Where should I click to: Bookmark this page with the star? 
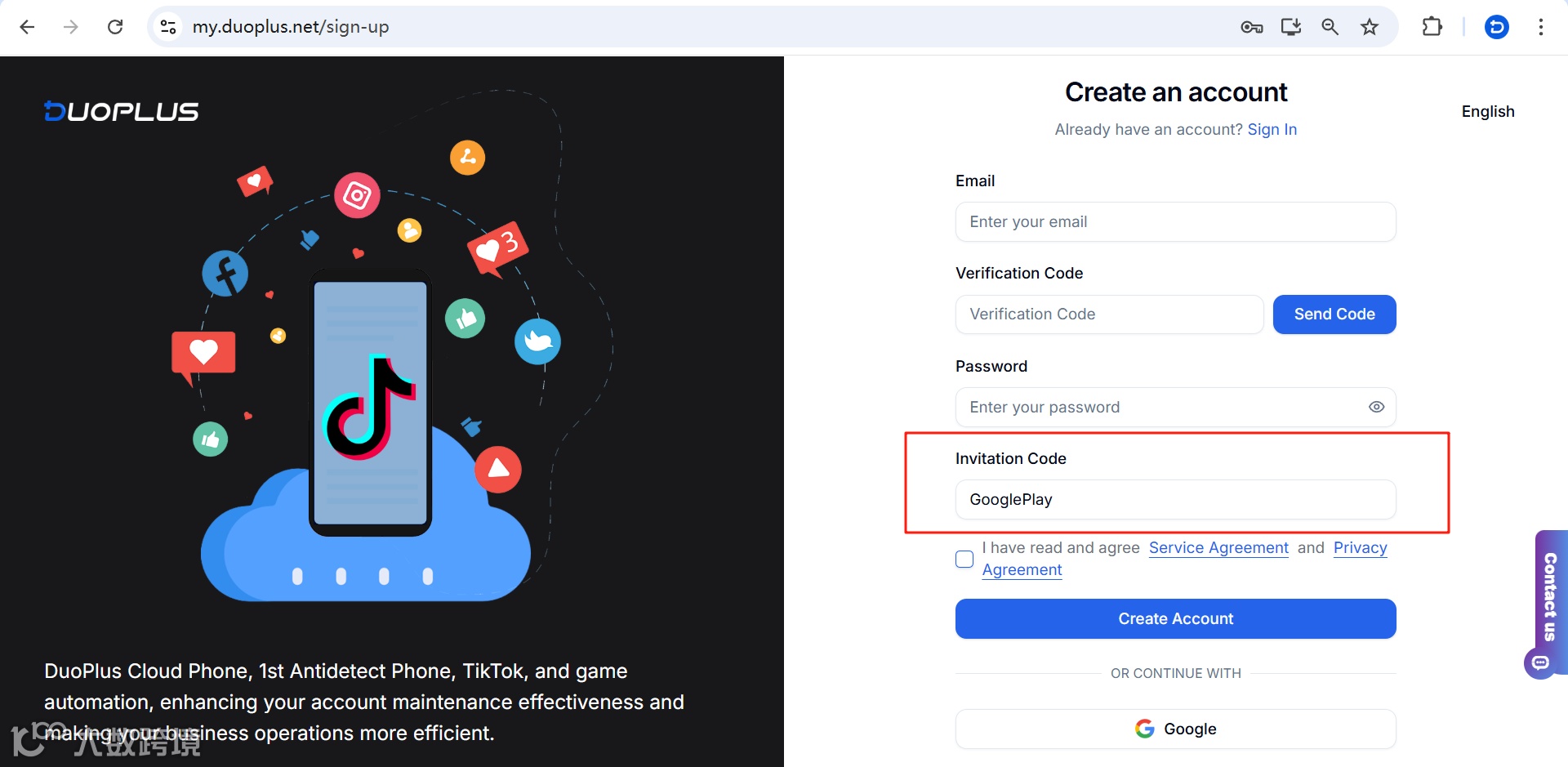pos(1370,27)
